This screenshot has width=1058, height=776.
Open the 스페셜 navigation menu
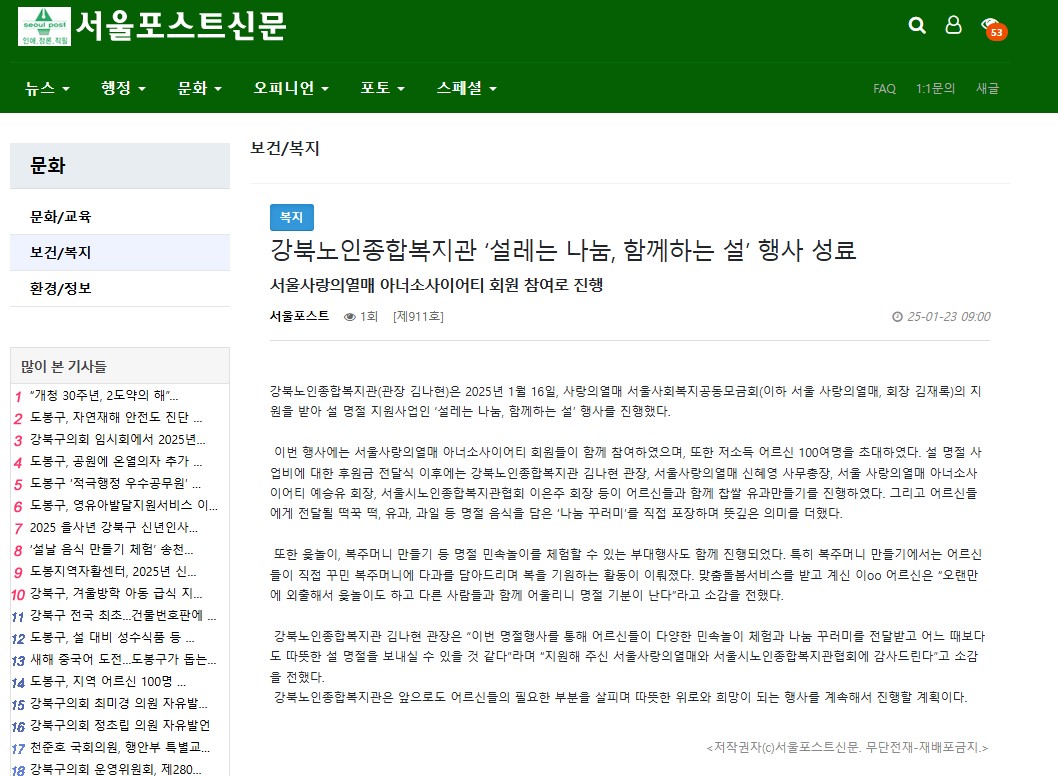click(x=466, y=88)
